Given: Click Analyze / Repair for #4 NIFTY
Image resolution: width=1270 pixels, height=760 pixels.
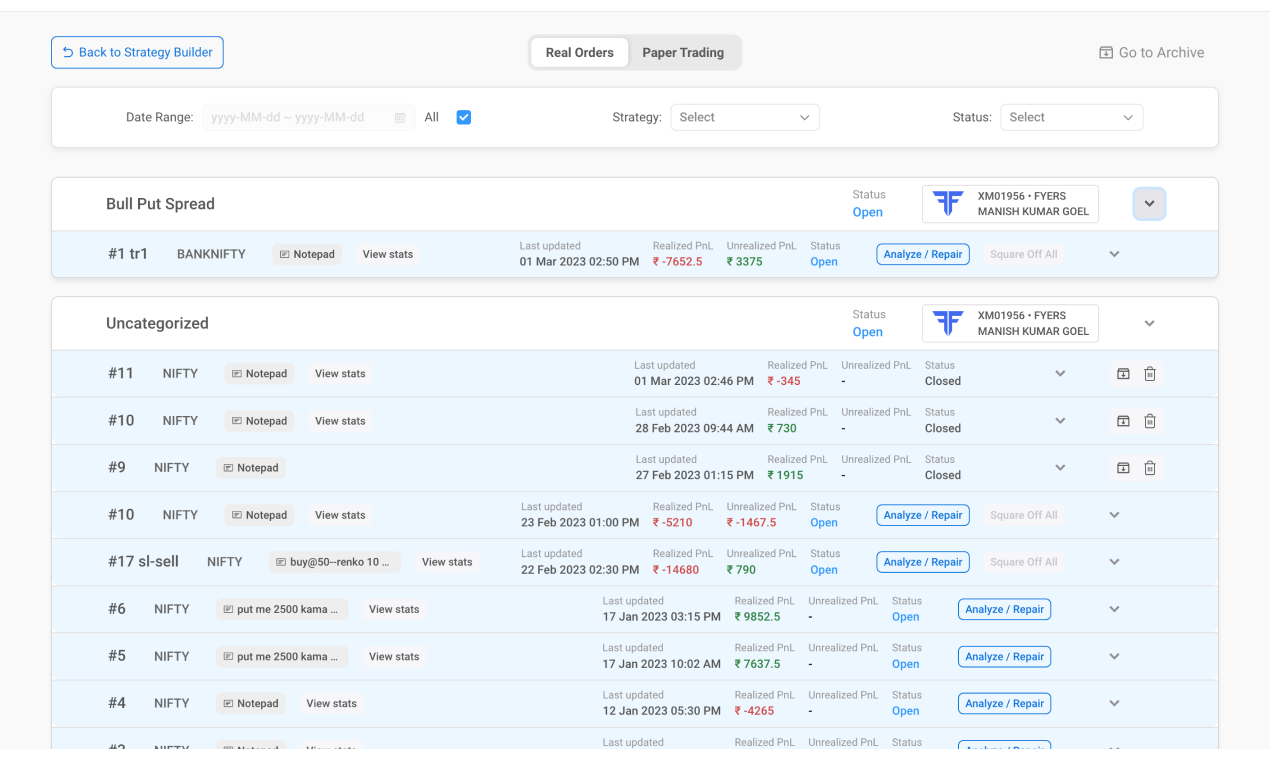Looking at the screenshot, I should [x=1004, y=703].
